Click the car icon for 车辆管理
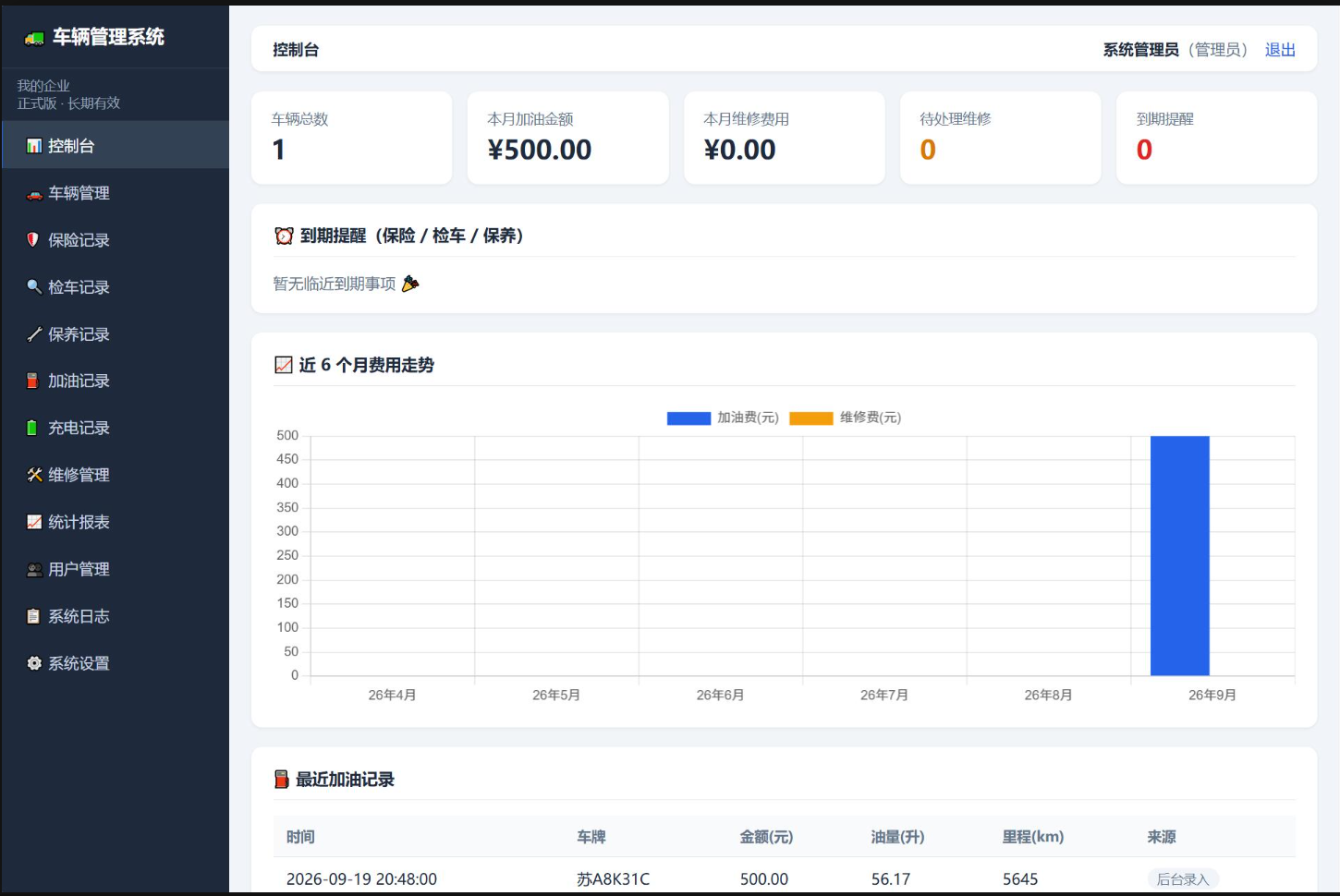The width and height of the screenshot is (1340, 896). (34, 194)
